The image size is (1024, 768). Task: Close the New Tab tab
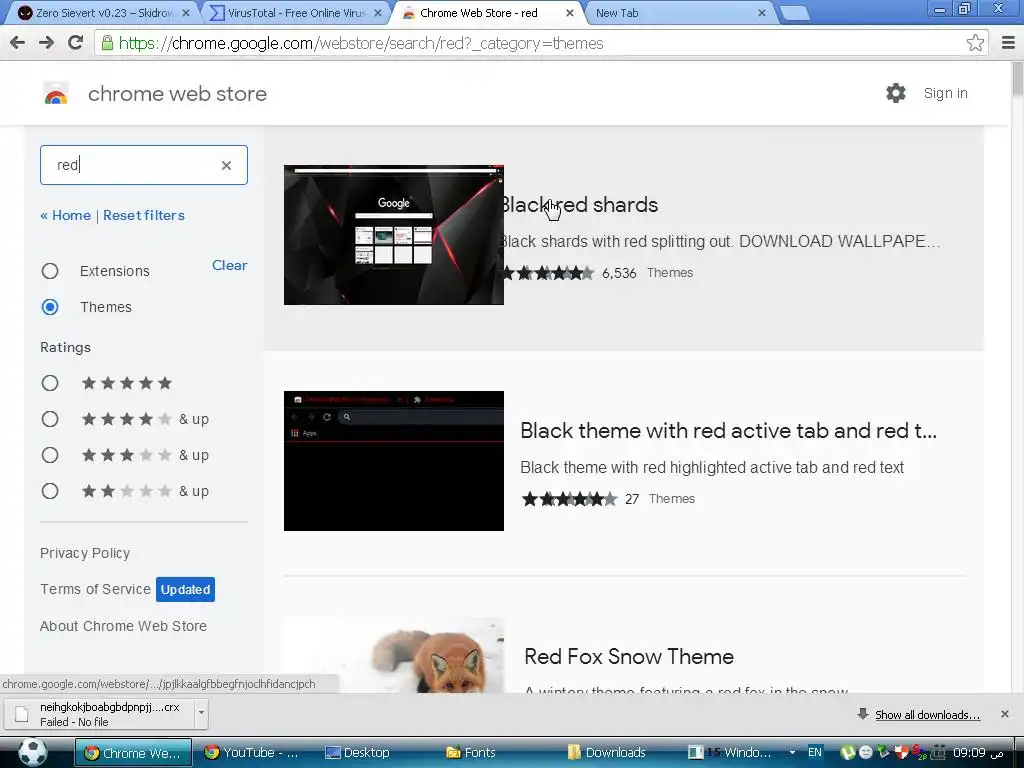(761, 13)
